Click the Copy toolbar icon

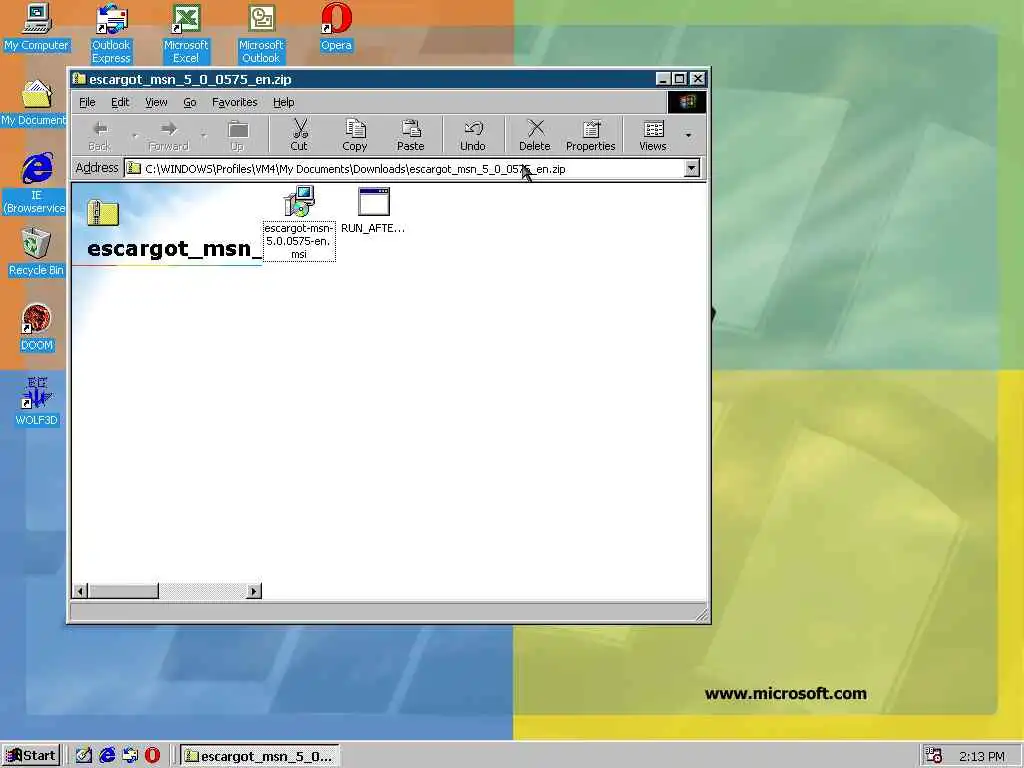pos(355,135)
